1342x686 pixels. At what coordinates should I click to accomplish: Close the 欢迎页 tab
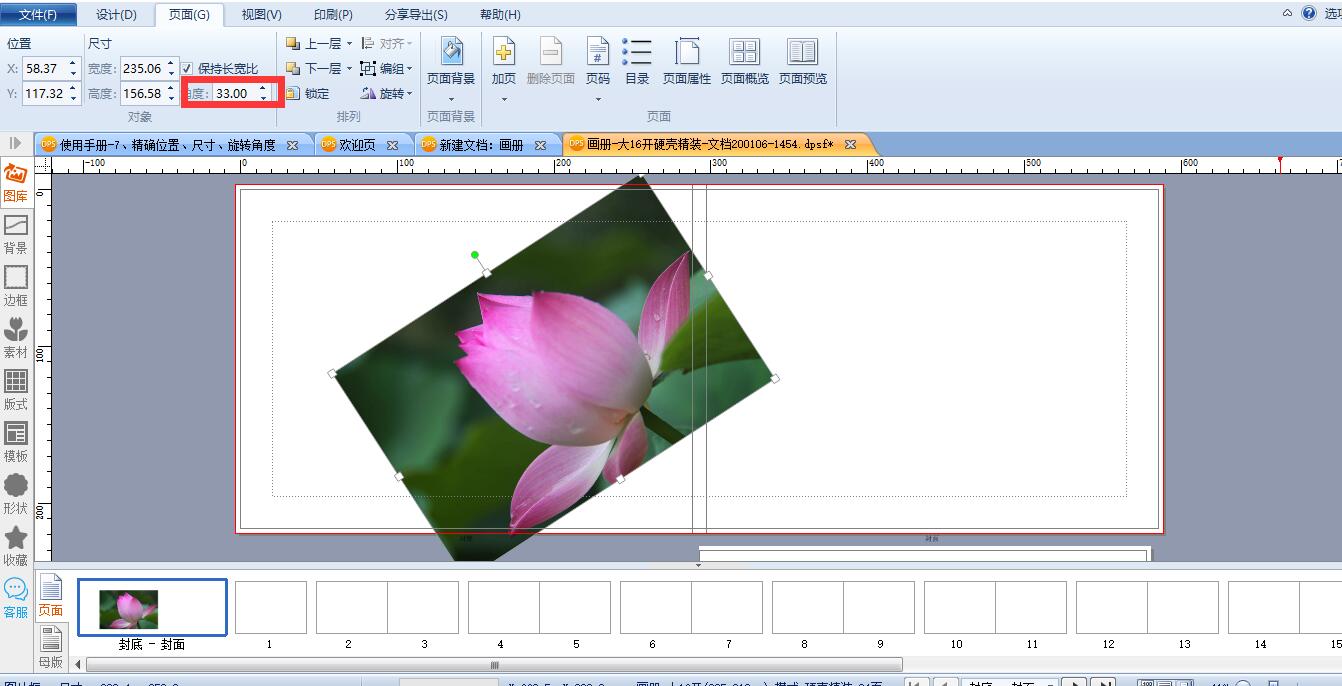(x=393, y=145)
